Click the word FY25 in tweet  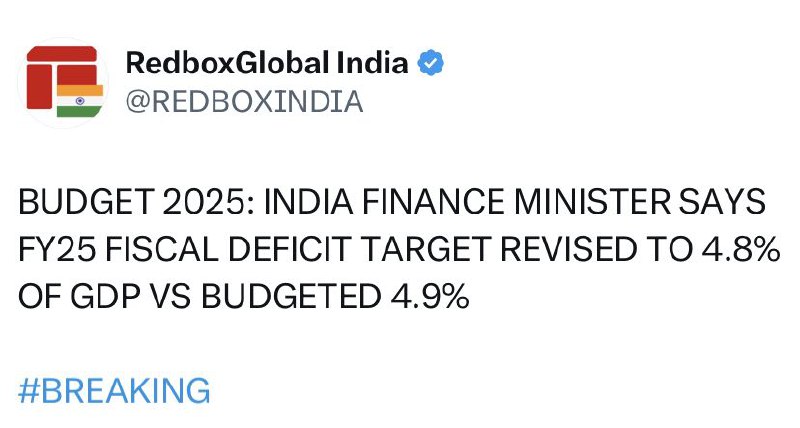[57, 249]
